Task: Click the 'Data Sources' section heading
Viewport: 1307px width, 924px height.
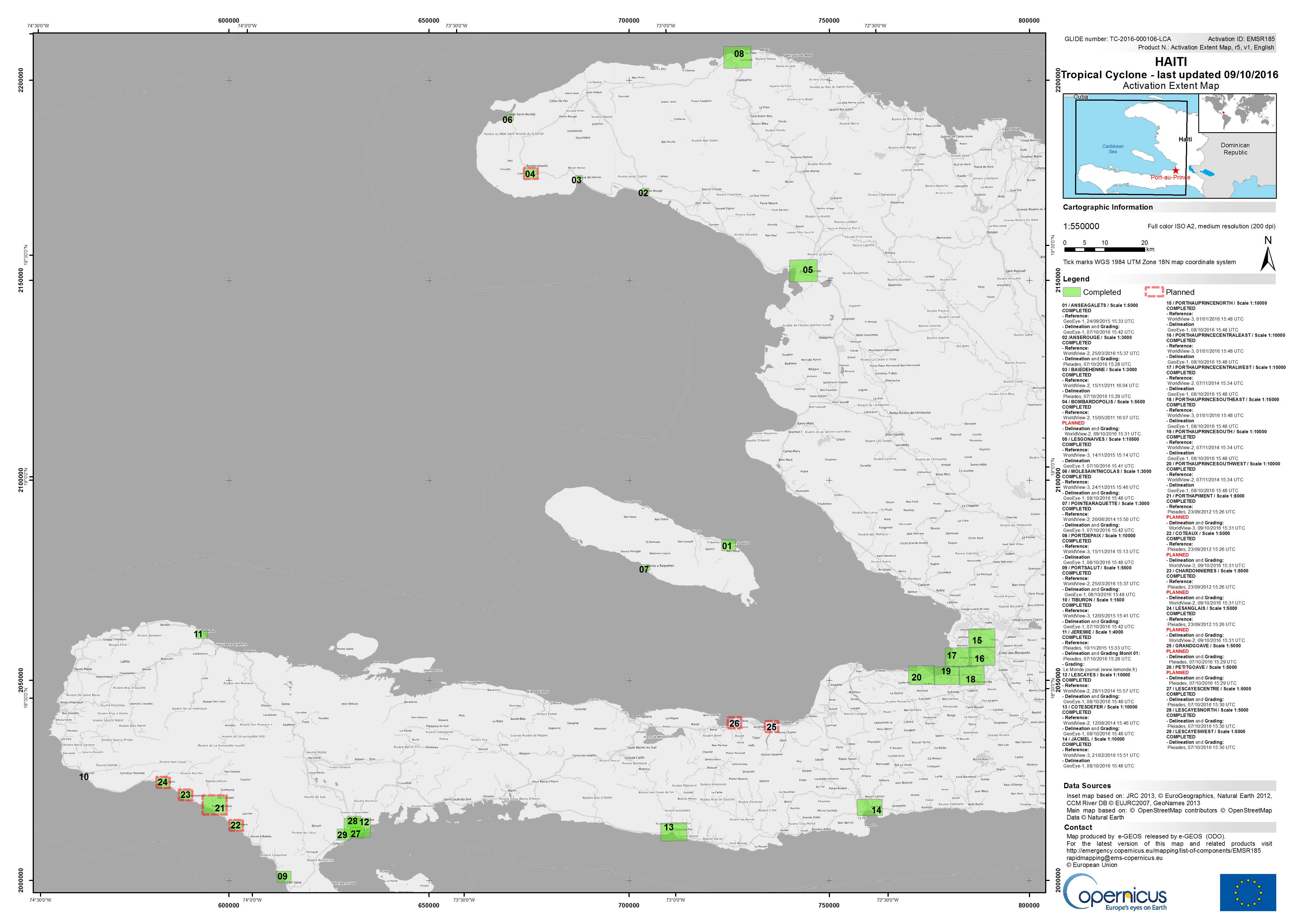Action: click(1087, 786)
